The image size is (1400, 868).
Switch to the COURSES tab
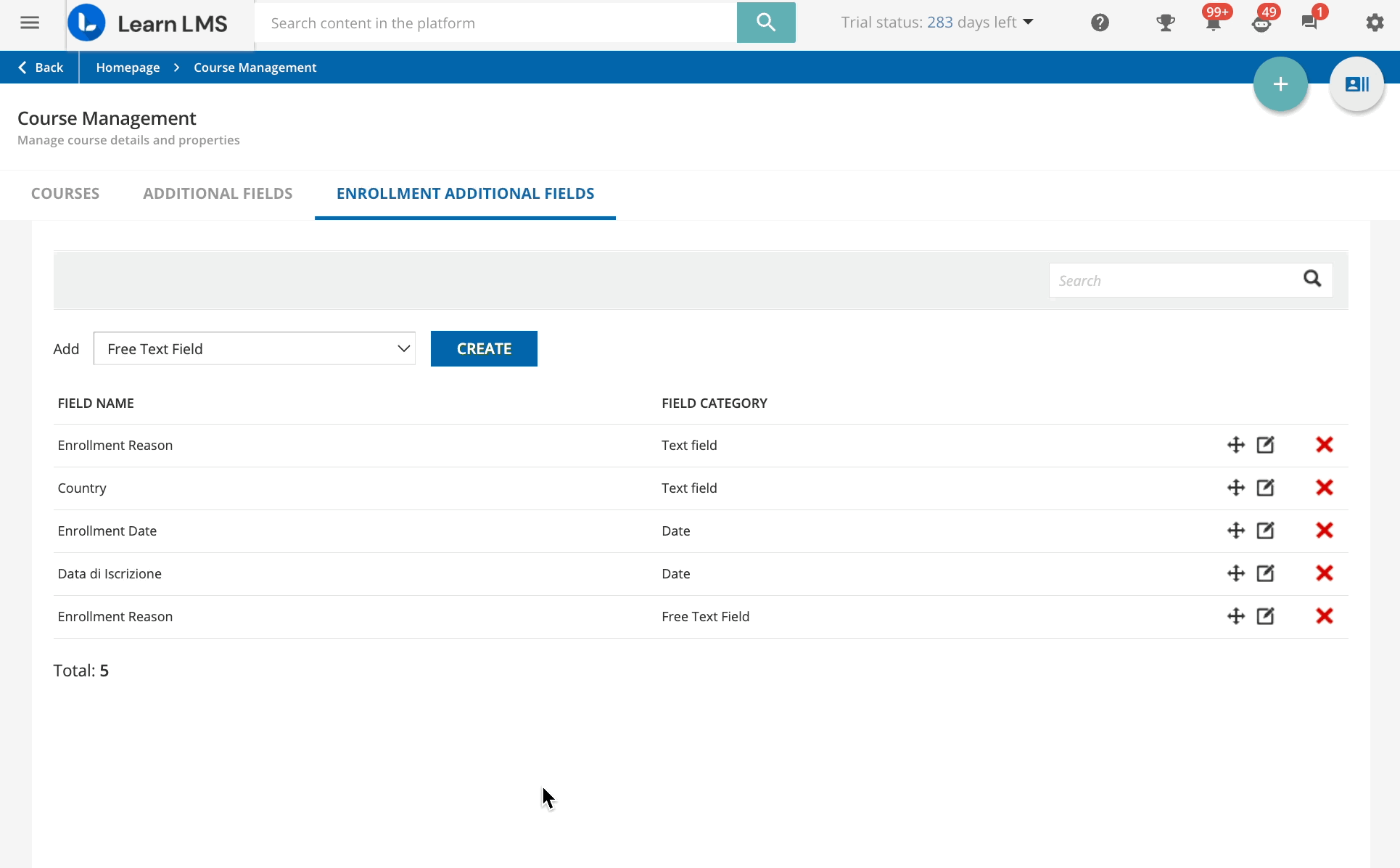(x=65, y=193)
